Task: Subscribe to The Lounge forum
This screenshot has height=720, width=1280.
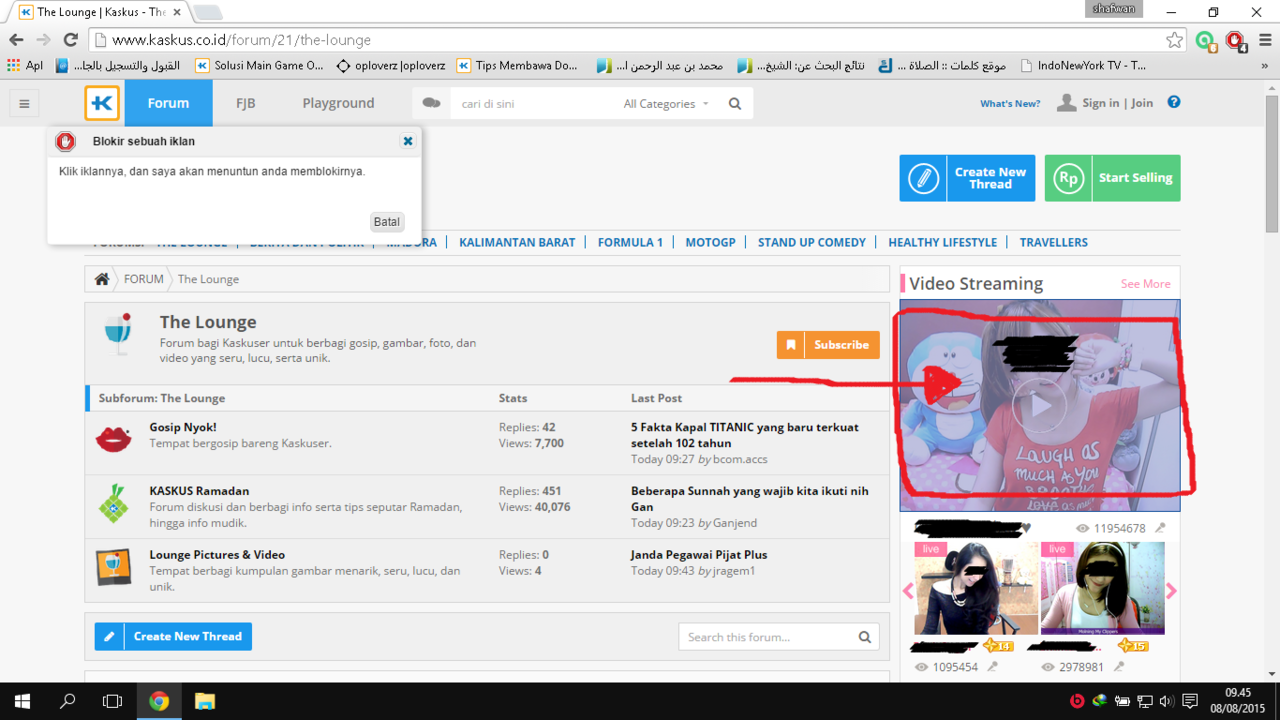Action: pos(828,345)
